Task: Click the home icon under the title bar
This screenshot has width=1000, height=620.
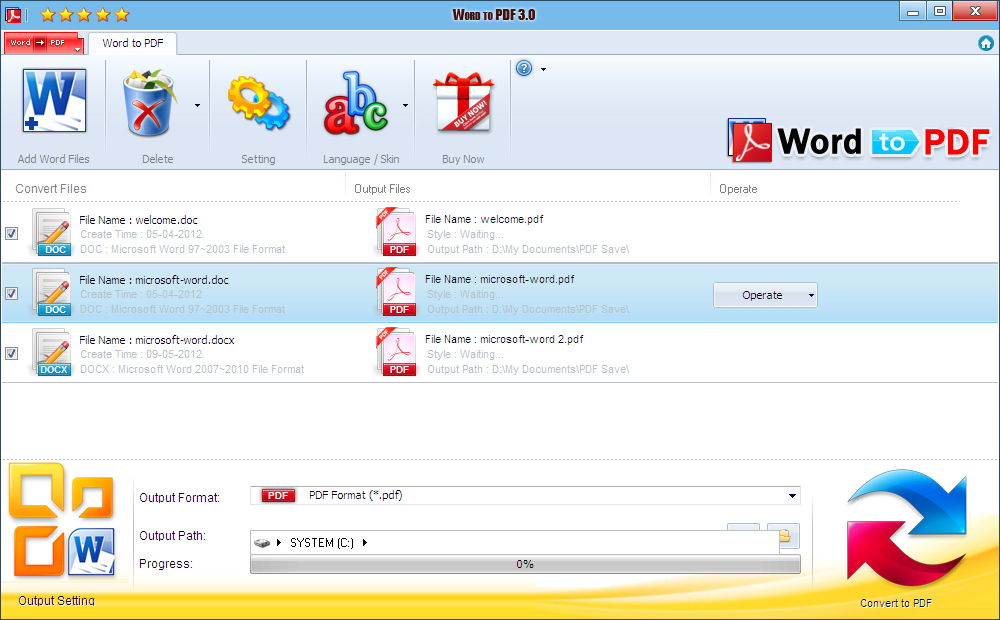Action: (985, 43)
